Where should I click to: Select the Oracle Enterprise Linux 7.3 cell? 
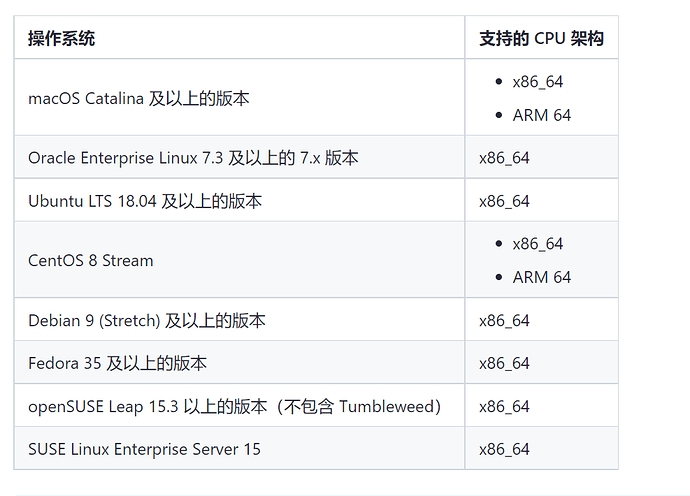tap(193, 157)
